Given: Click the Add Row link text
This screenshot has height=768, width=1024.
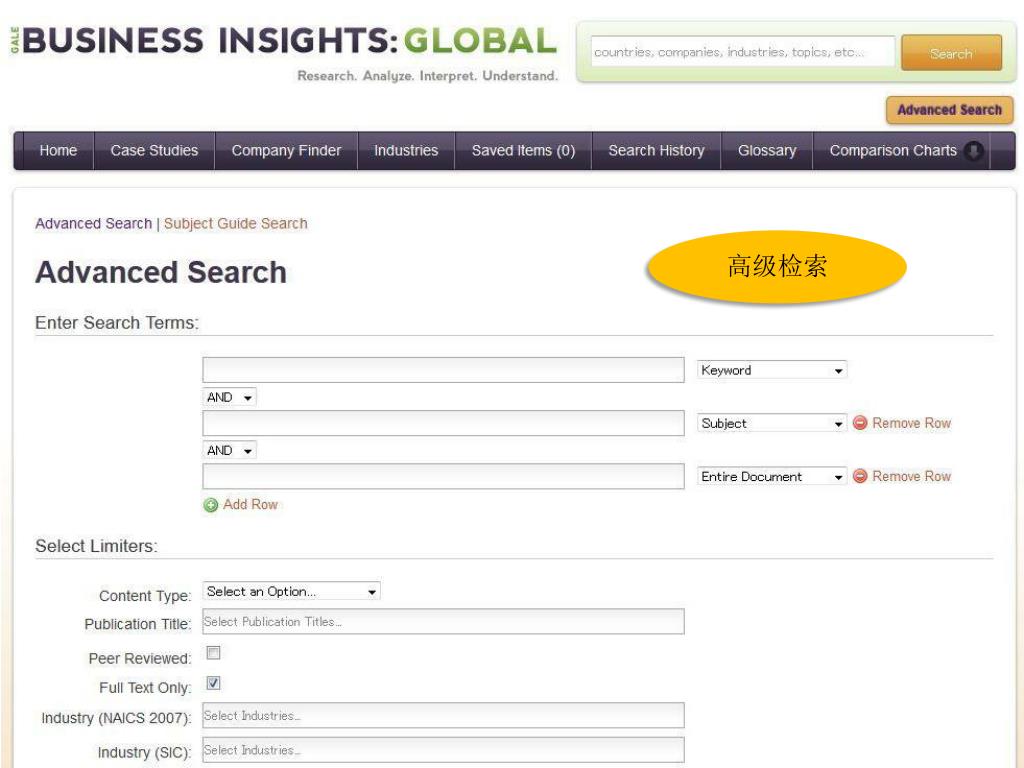Looking at the screenshot, I should pos(250,505).
